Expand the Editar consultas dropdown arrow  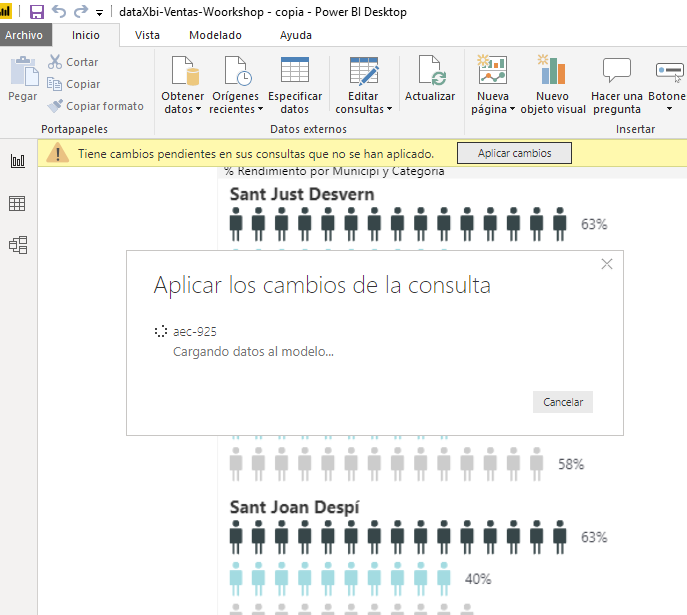pos(389,109)
